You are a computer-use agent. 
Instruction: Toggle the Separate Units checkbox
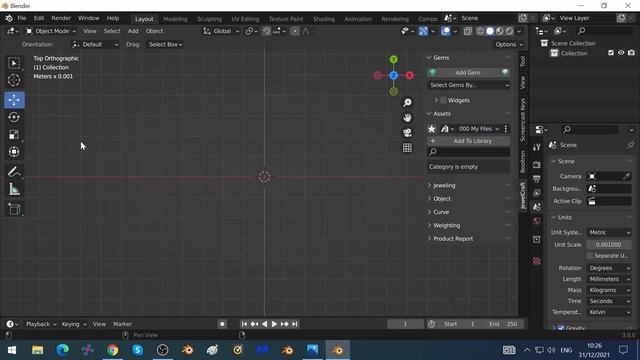[x=589, y=256]
